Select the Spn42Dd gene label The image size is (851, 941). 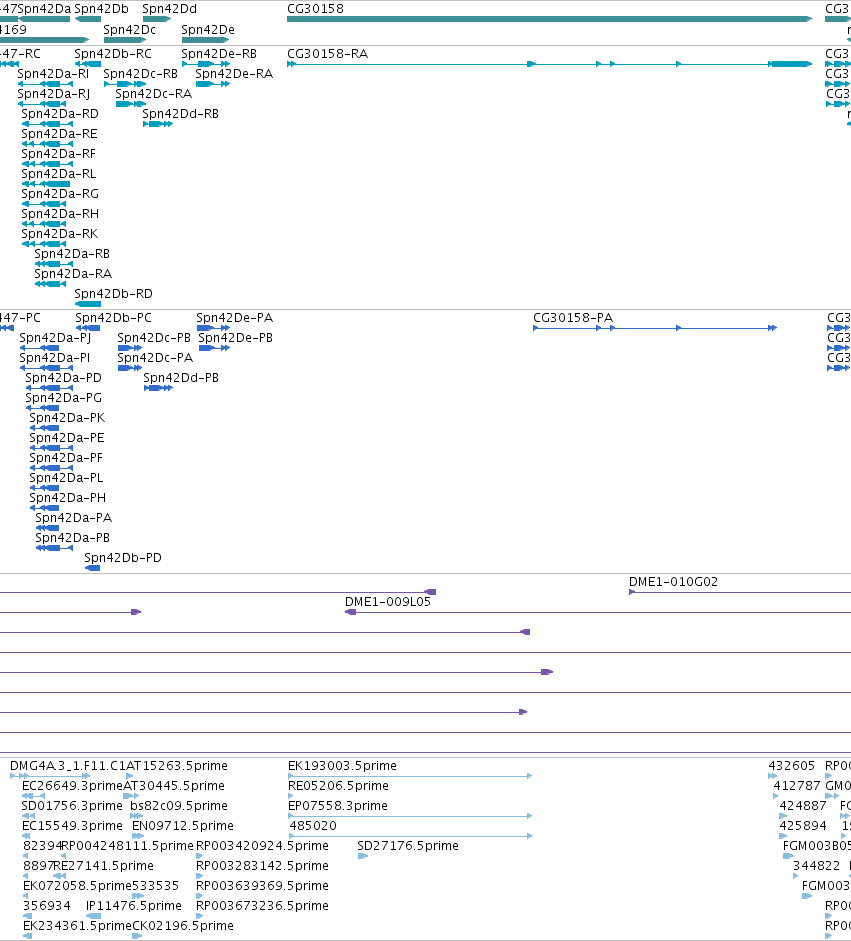[x=169, y=9]
